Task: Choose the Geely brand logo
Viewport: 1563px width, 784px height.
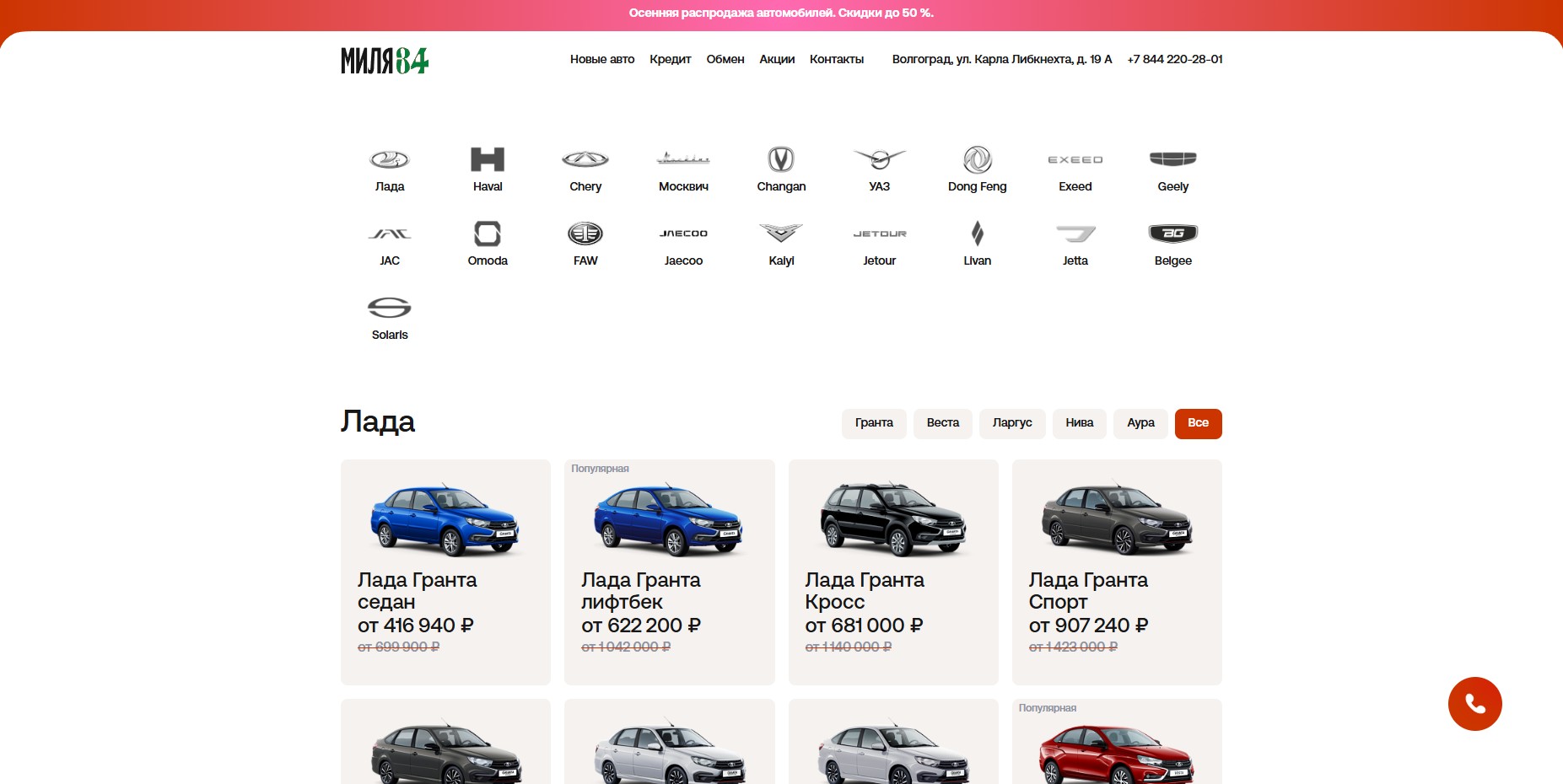Action: coord(1173,159)
